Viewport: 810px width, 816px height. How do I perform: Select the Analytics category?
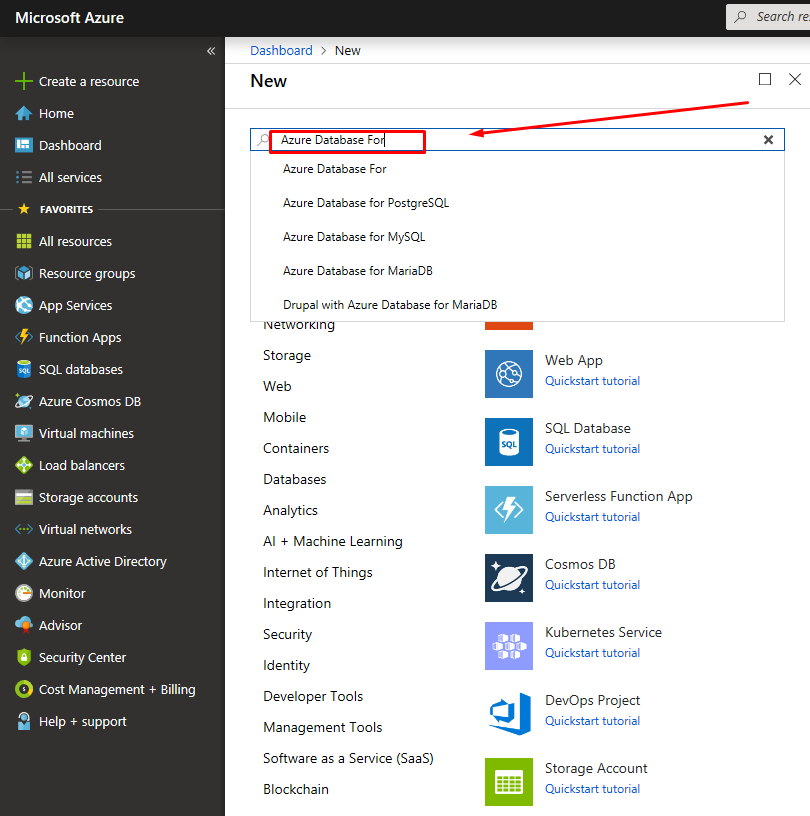point(290,511)
